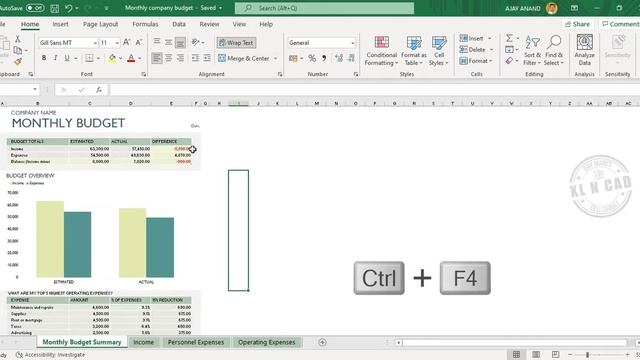Expand the Merge & Center dropdown arrow
640x360 pixels.
[x=276, y=58]
